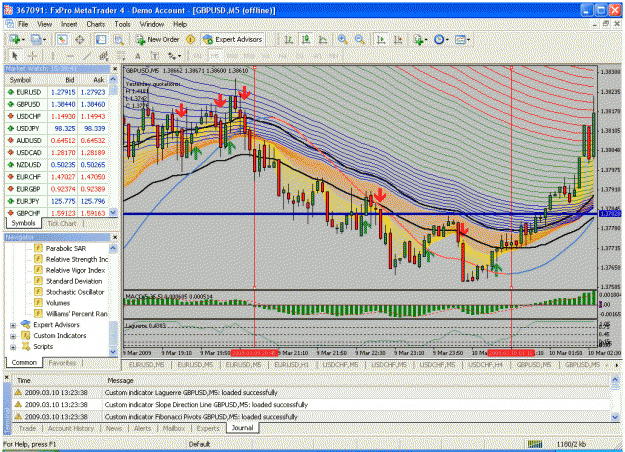Open the Indicators dropdown arrow
The width and height of the screenshot is (625, 452).
click(x=426, y=40)
